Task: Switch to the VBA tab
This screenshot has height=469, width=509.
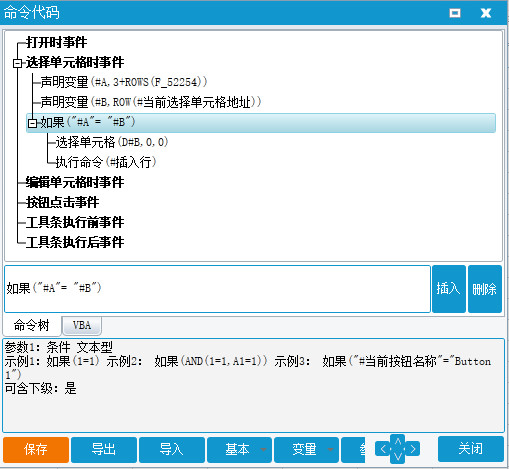Action: pos(82,325)
